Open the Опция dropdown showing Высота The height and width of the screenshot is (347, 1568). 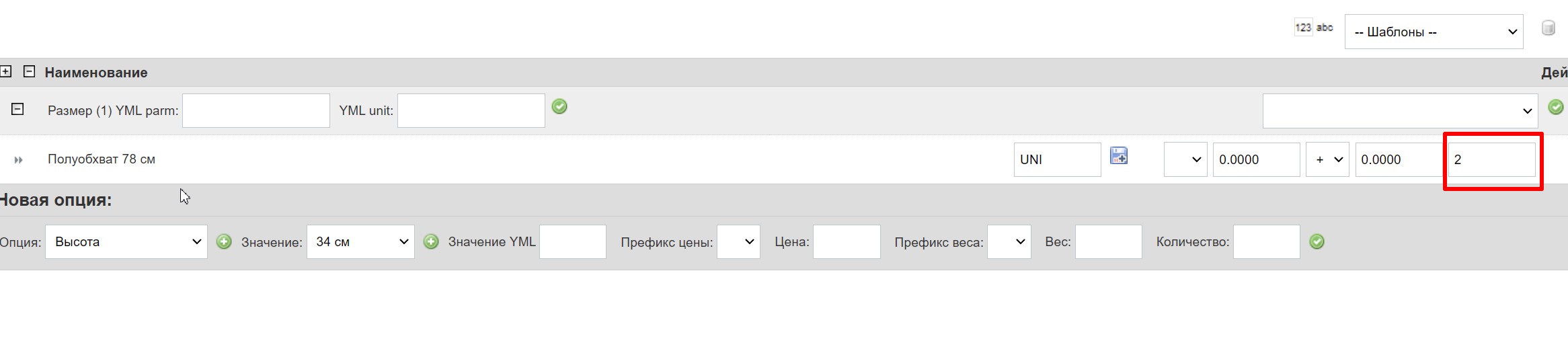126,241
